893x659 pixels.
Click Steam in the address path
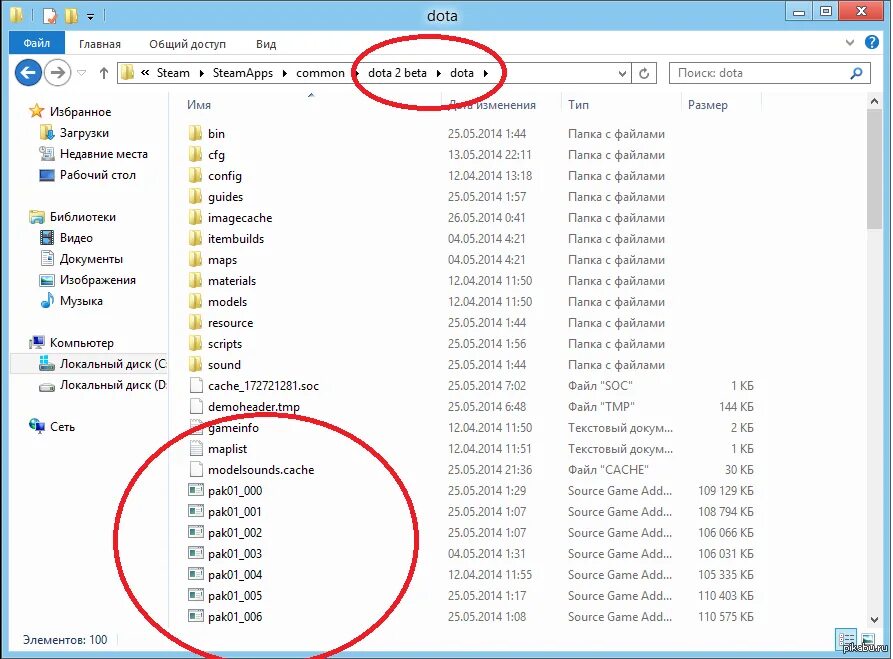173,73
